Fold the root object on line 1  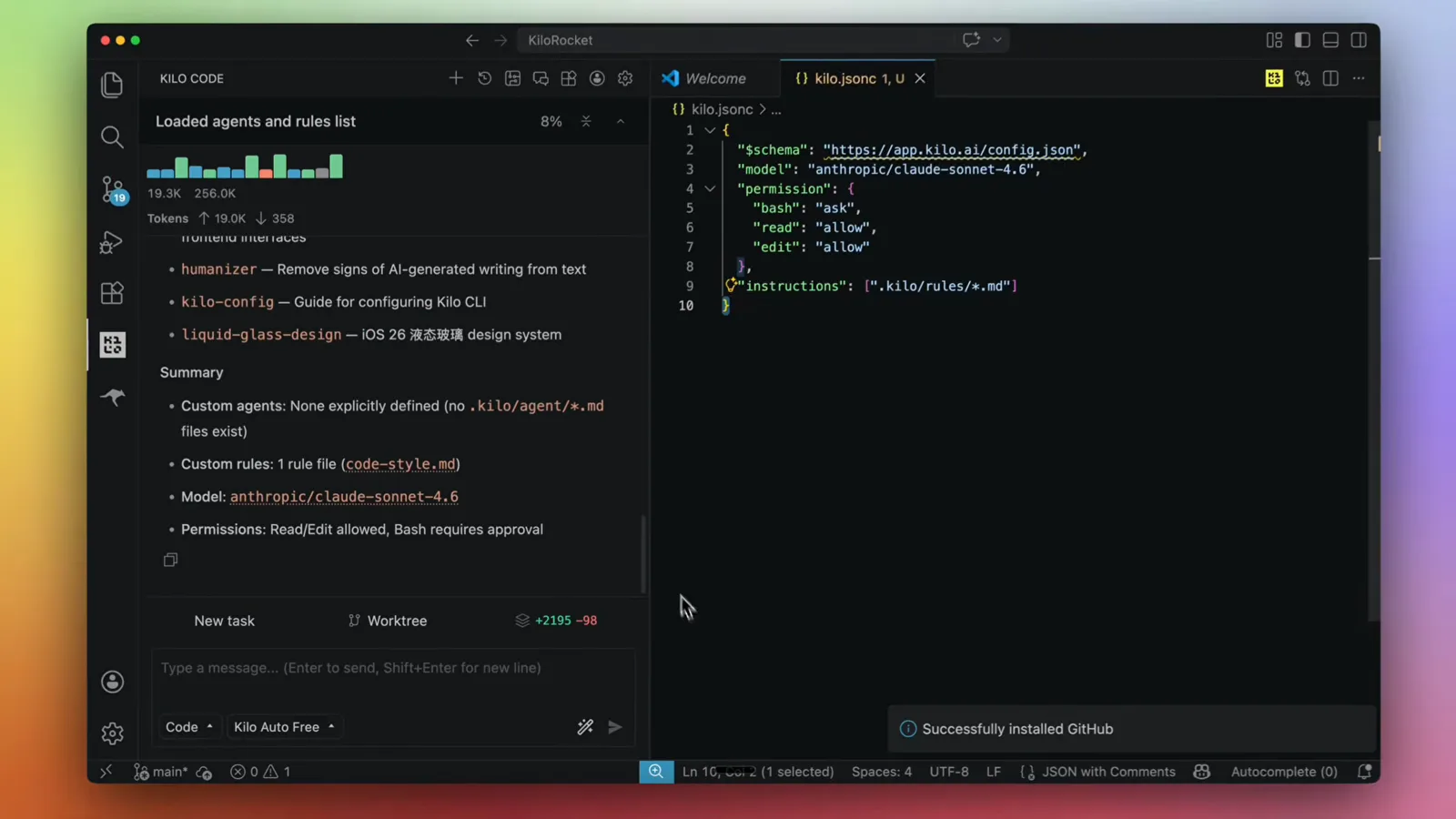710,130
